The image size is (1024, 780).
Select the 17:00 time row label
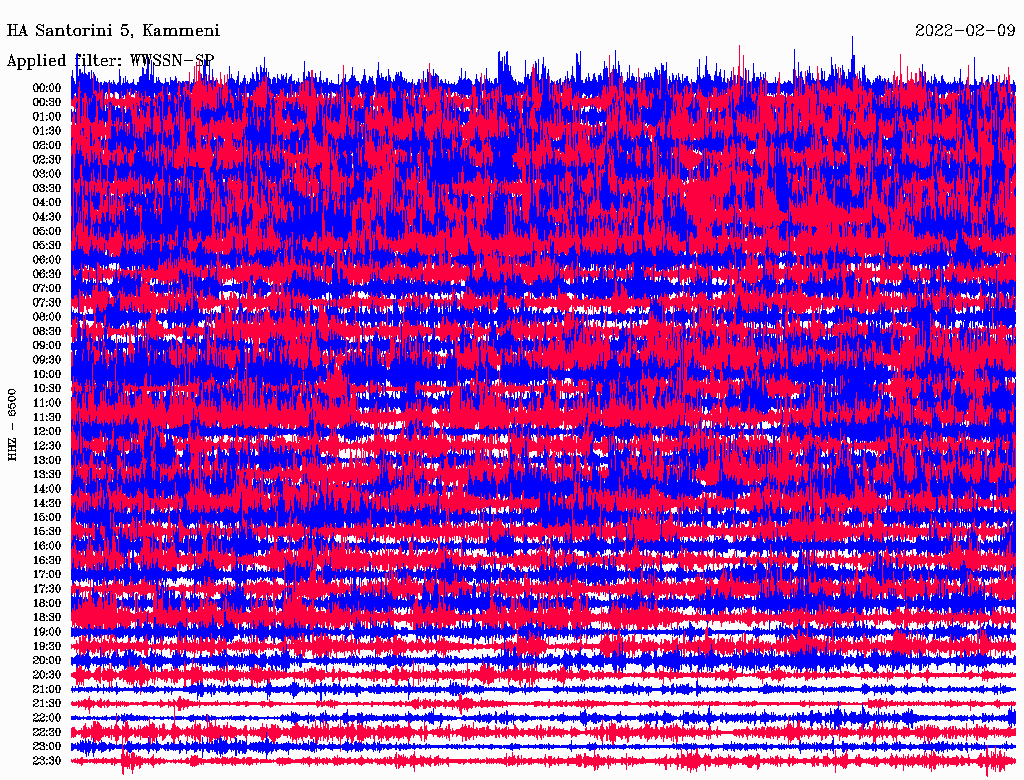pyautogui.click(x=47, y=575)
